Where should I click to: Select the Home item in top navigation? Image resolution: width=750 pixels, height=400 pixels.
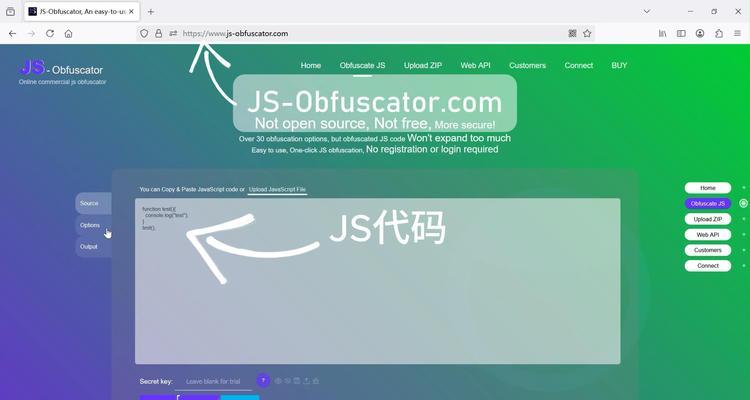(x=311, y=66)
